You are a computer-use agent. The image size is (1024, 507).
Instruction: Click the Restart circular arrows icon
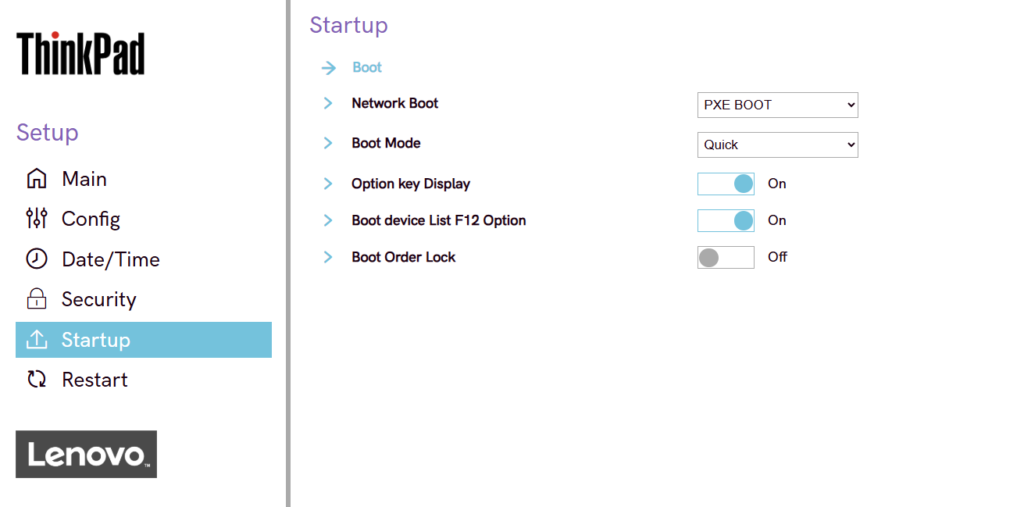coord(37,380)
